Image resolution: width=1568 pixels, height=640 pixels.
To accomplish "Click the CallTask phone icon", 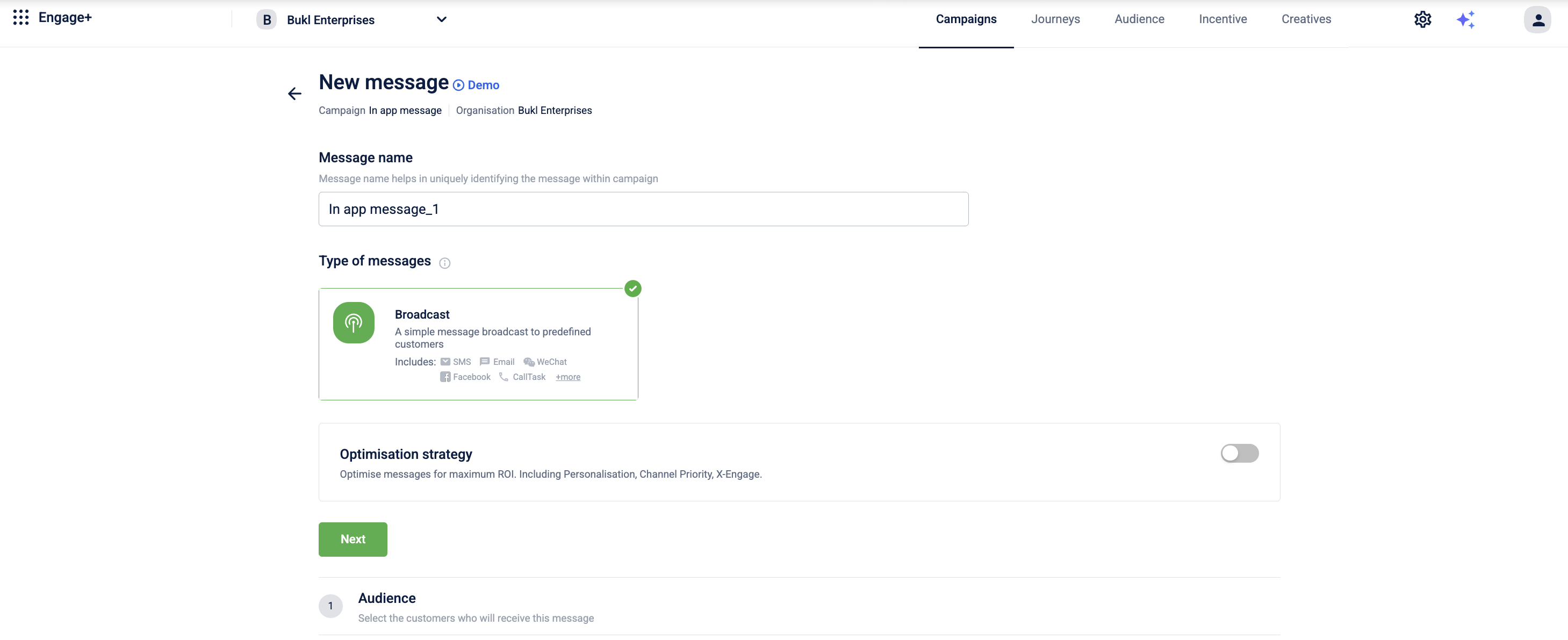I will [x=504, y=378].
